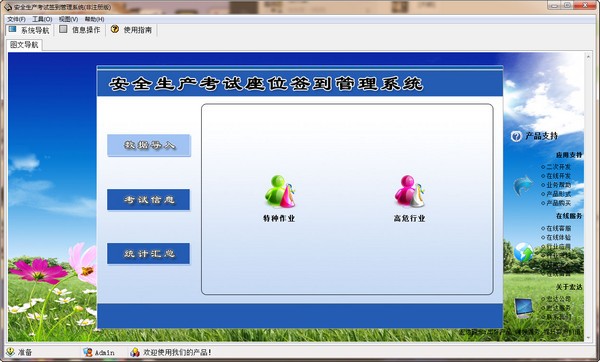Click the 在线服务 section heading

(x=569, y=216)
